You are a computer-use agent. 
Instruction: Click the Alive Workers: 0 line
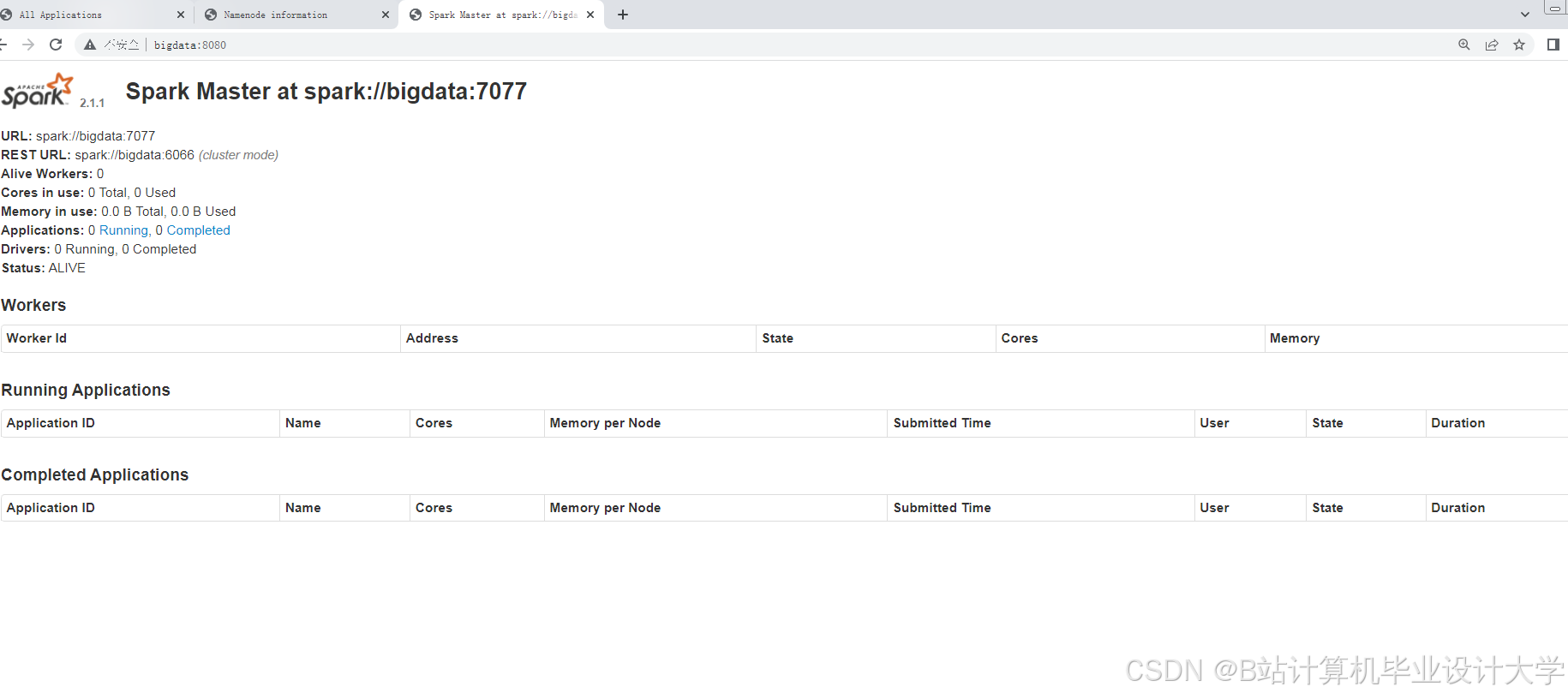[x=52, y=174]
